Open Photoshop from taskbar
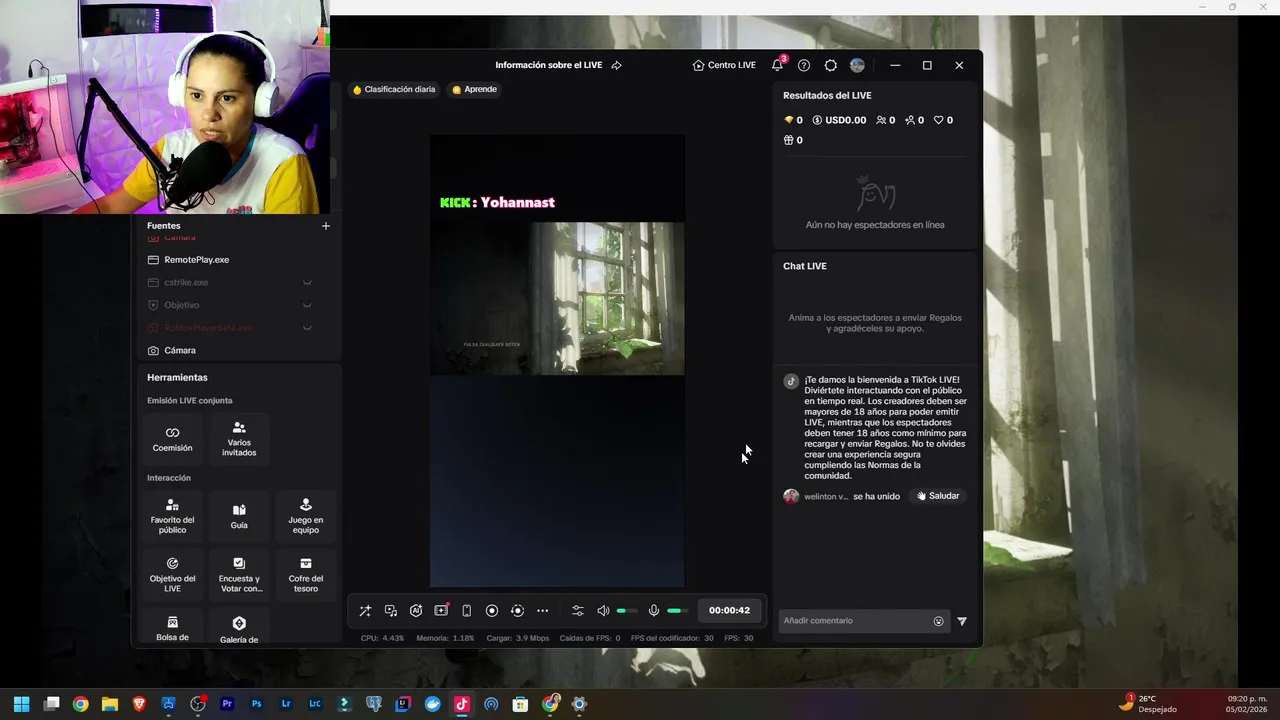1280x720 pixels. pyautogui.click(x=256, y=704)
